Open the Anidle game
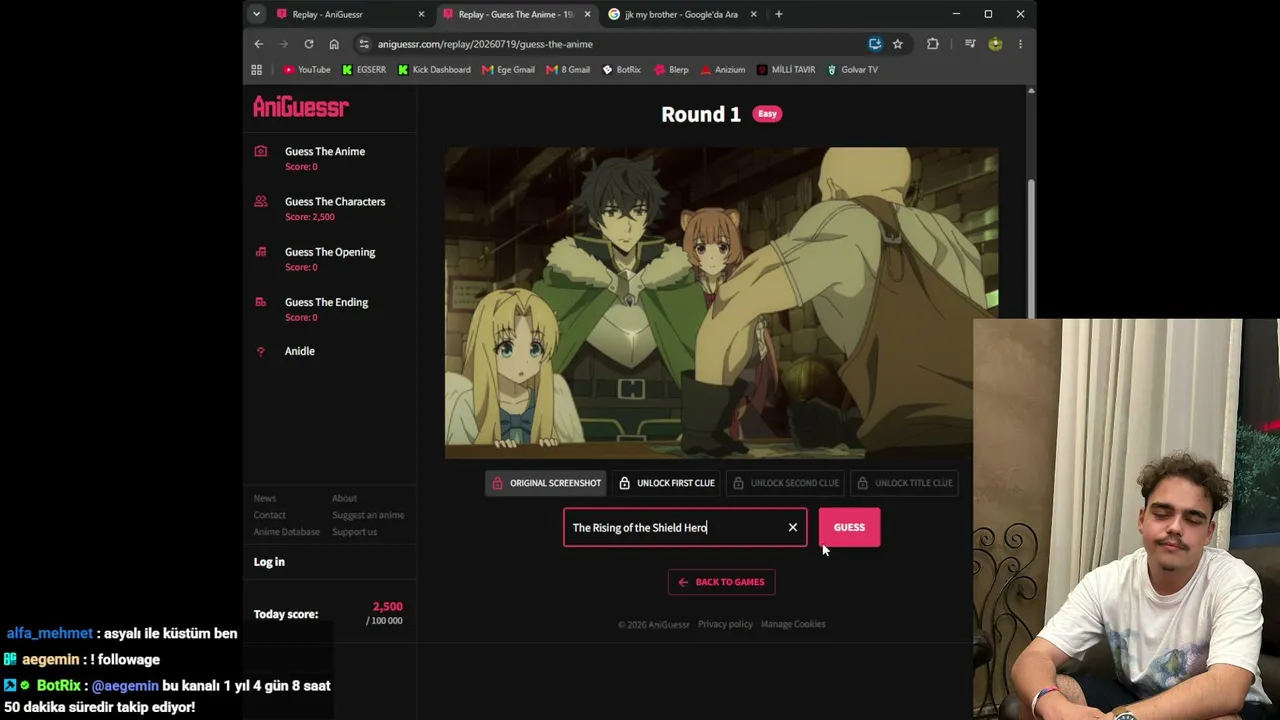The width and height of the screenshot is (1280, 720). (300, 351)
